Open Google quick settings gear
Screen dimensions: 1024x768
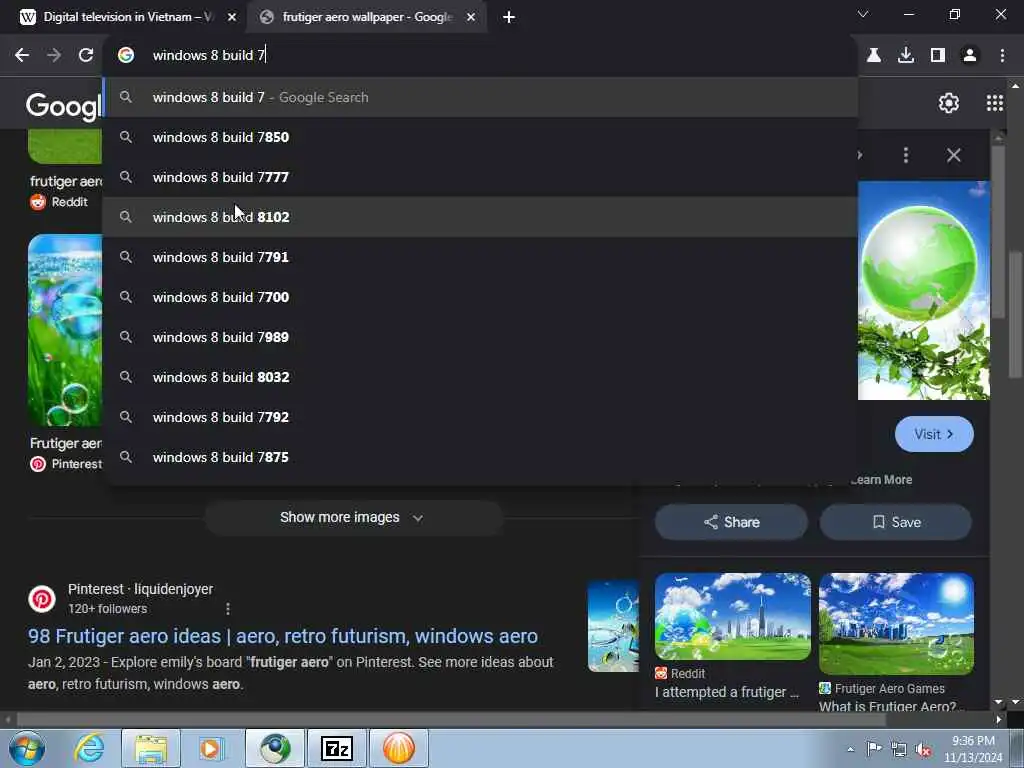tap(948, 103)
